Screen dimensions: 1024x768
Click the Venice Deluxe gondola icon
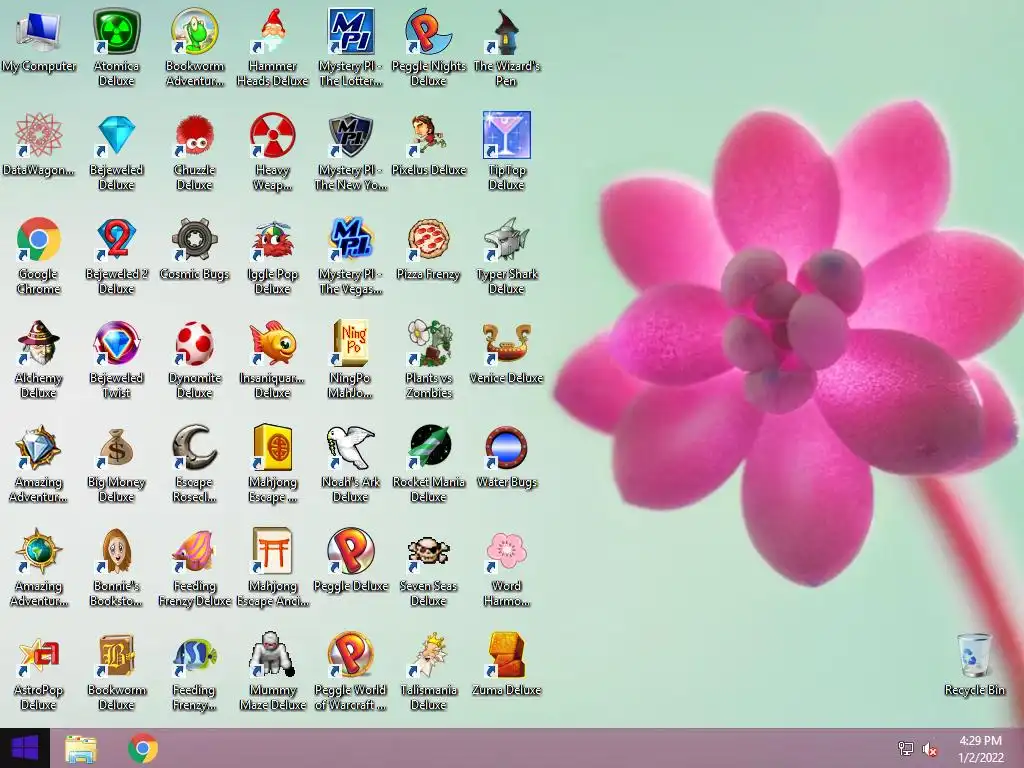(507, 343)
